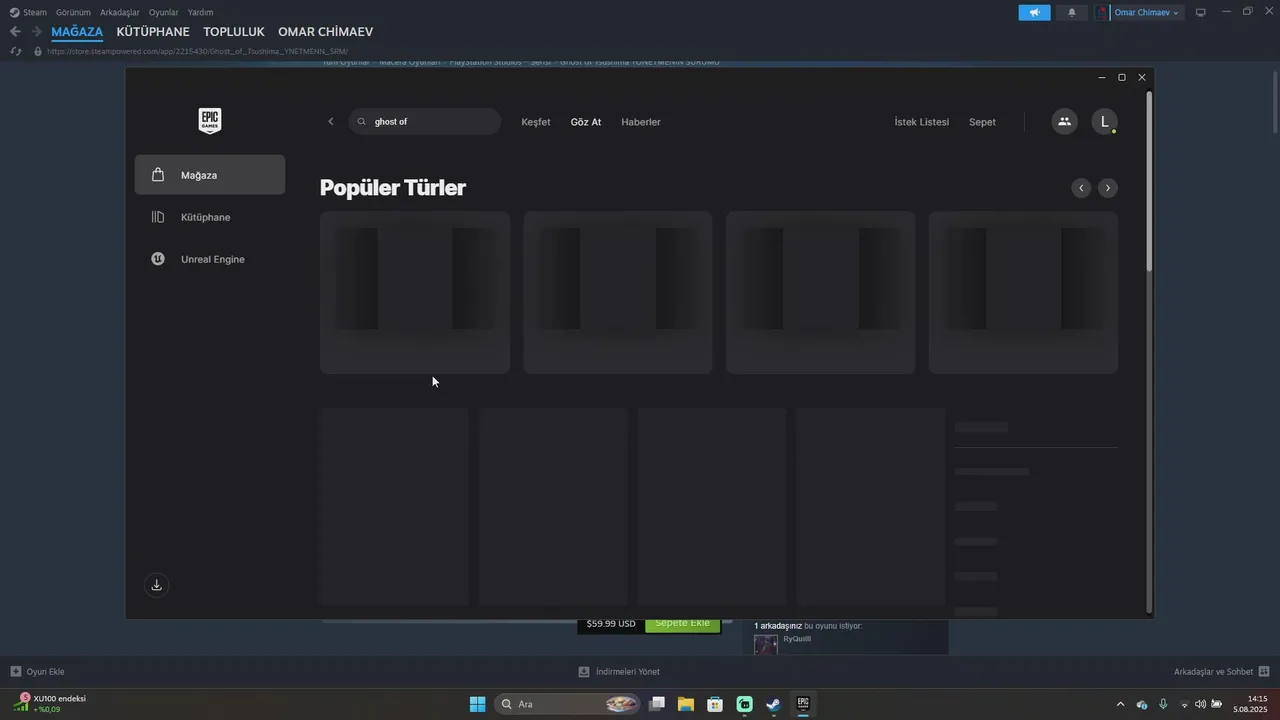Open Steam announcements megaphone button

(x=1035, y=12)
